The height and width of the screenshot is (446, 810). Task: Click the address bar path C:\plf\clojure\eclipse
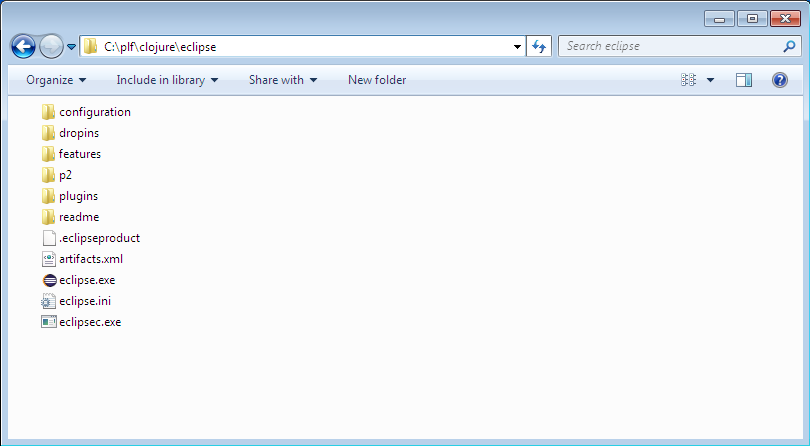(160, 47)
